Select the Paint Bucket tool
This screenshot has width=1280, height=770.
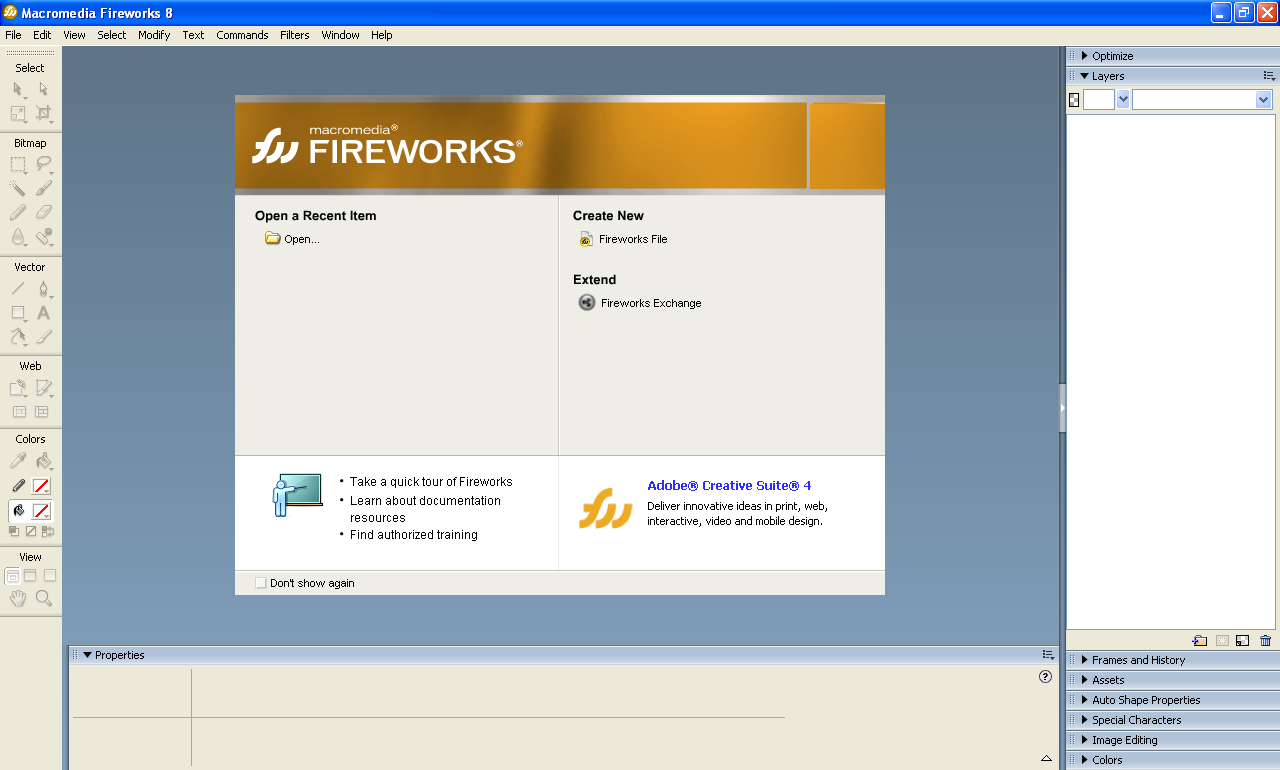(x=43, y=461)
